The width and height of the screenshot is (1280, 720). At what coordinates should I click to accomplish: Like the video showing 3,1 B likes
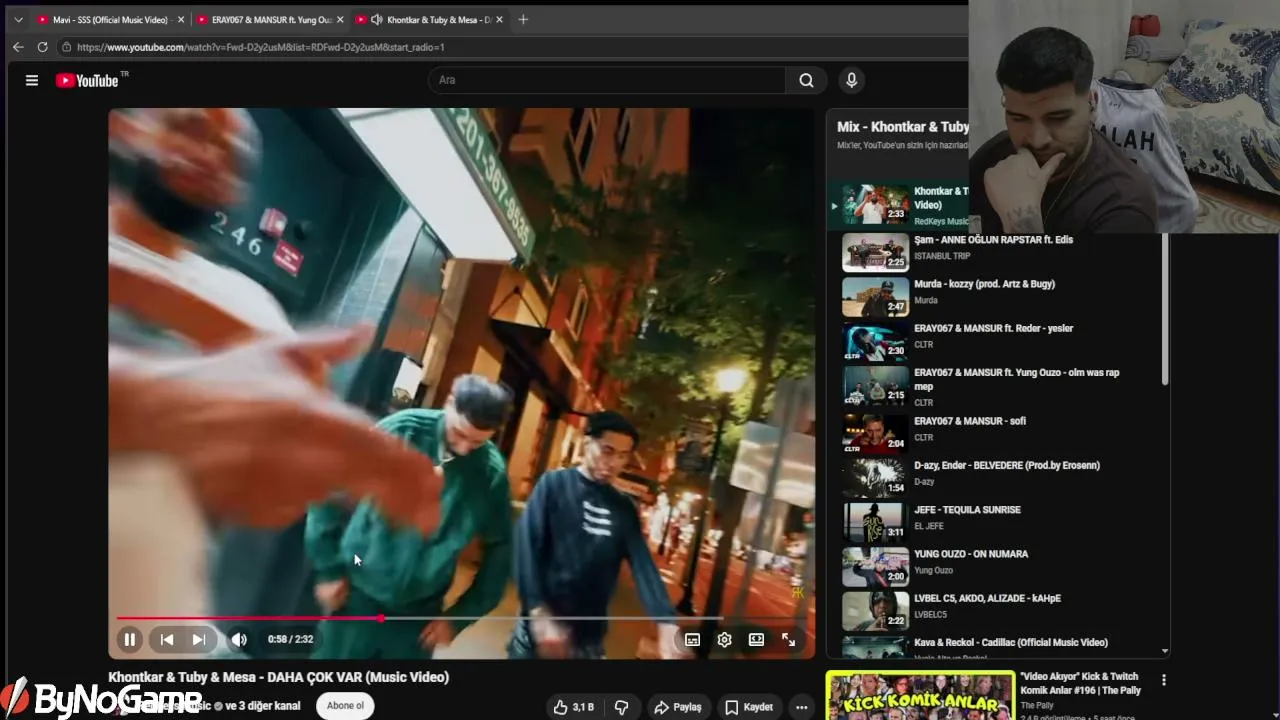click(574, 707)
